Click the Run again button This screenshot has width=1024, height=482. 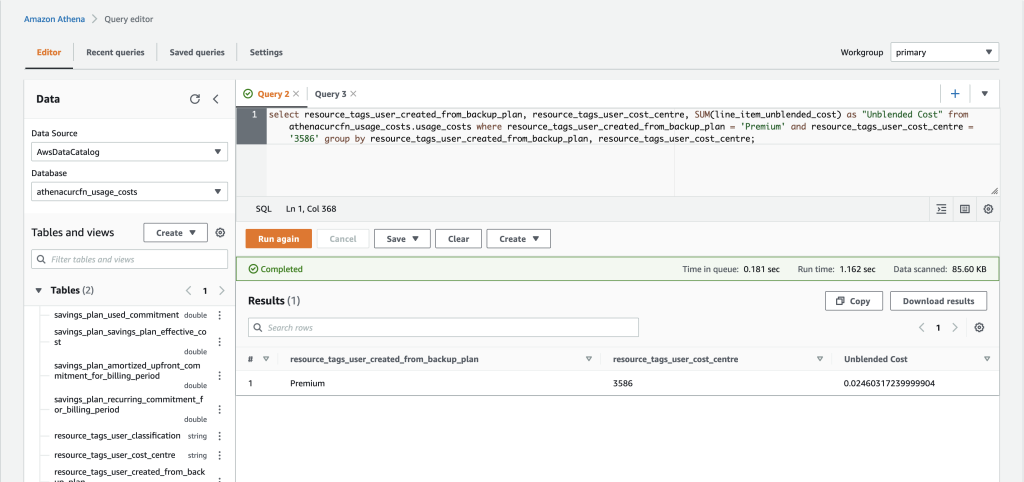279,239
